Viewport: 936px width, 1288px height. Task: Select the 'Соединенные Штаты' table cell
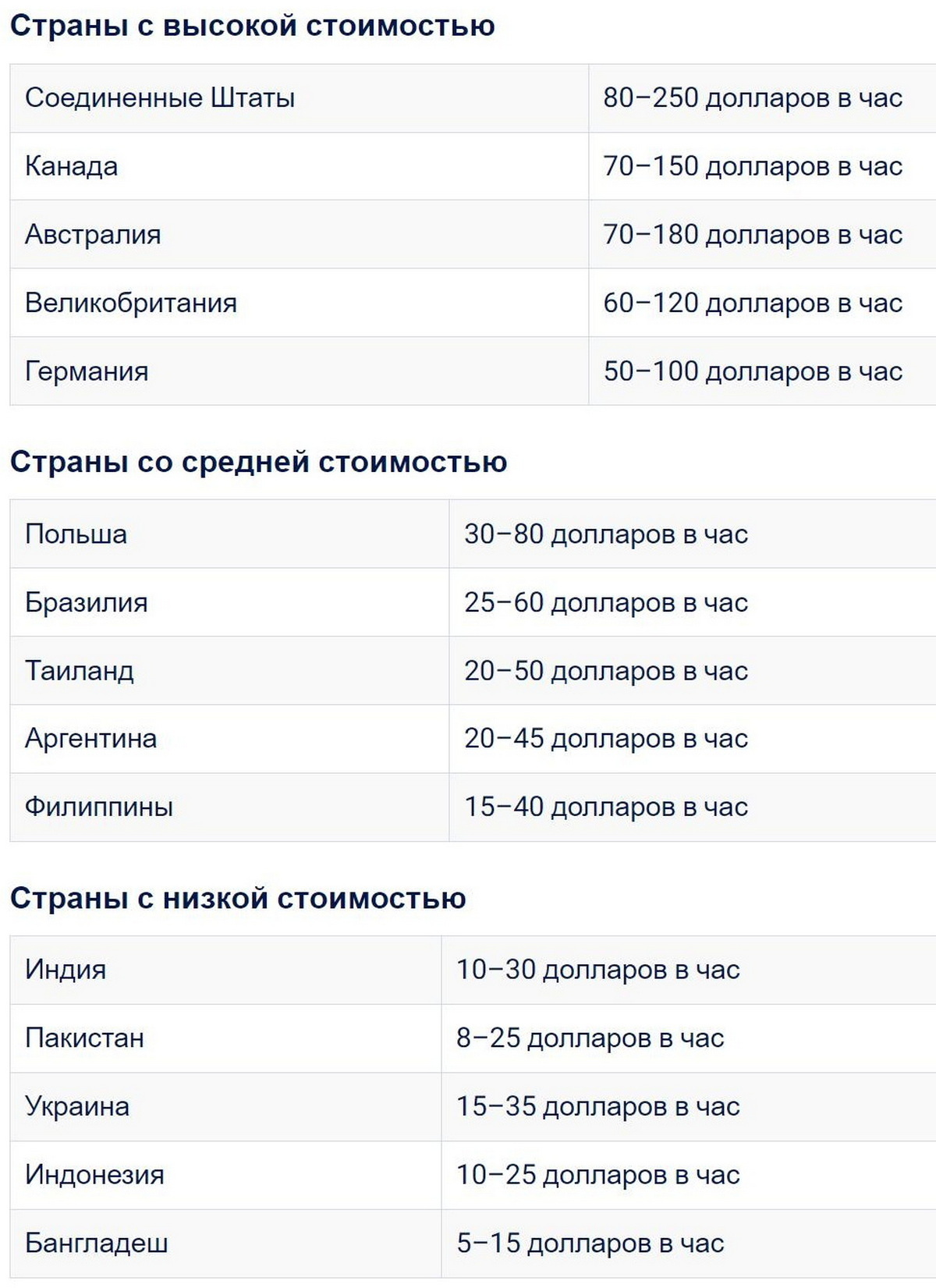tap(160, 98)
